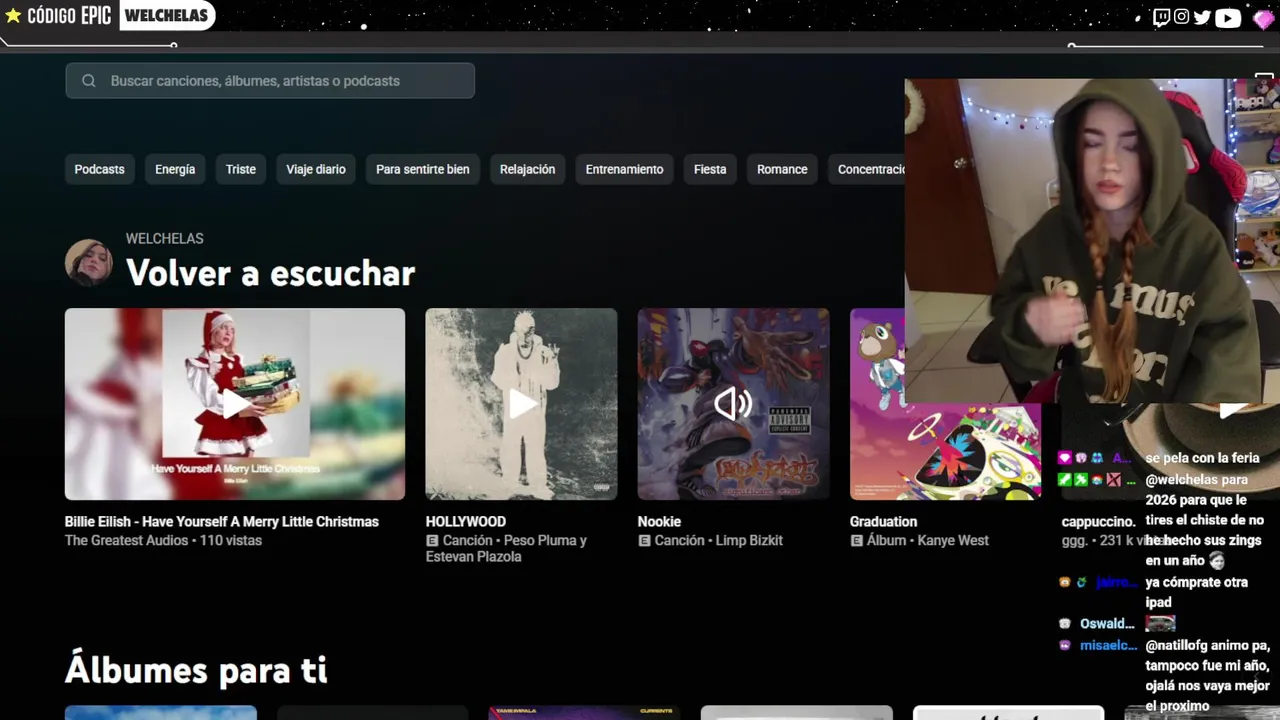
Task: Click the Instagram icon in overlay header
Action: point(1181,17)
